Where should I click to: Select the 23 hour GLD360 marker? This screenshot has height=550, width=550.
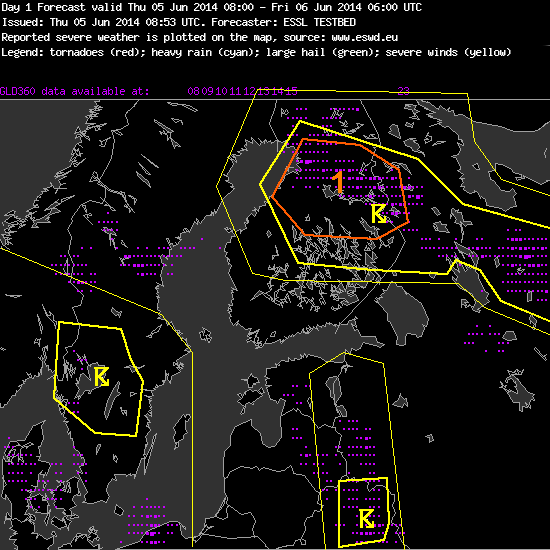(x=404, y=91)
